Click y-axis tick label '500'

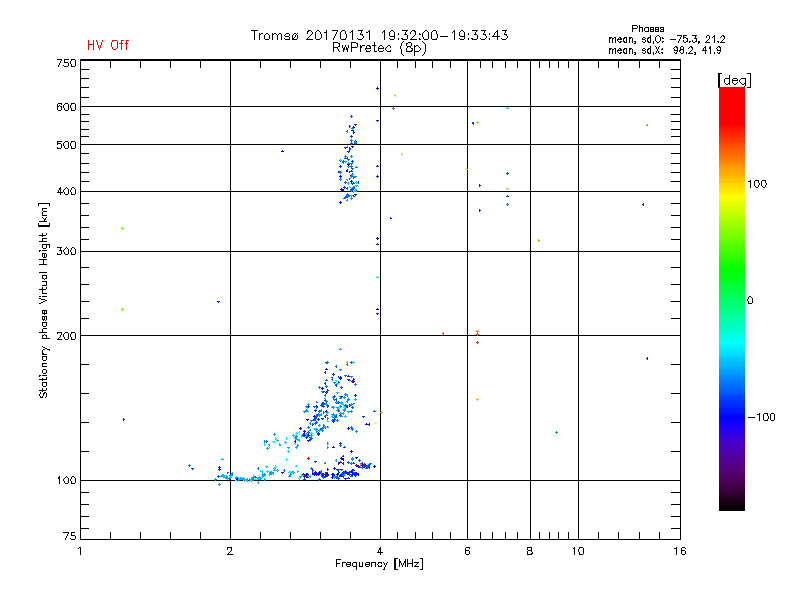click(x=66, y=145)
